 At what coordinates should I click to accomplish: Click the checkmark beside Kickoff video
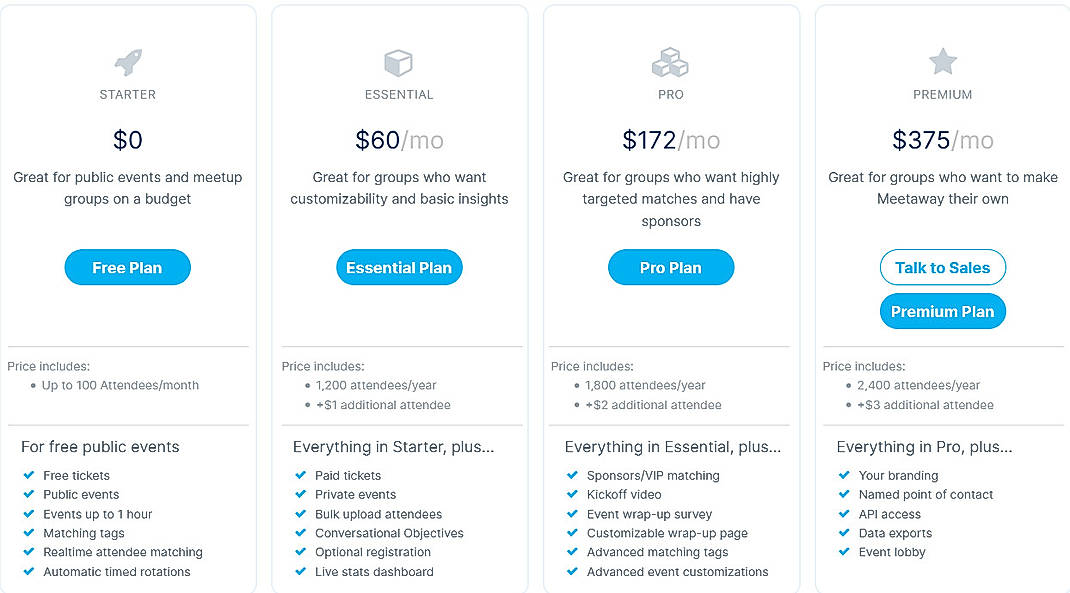[x=573, y=494]
